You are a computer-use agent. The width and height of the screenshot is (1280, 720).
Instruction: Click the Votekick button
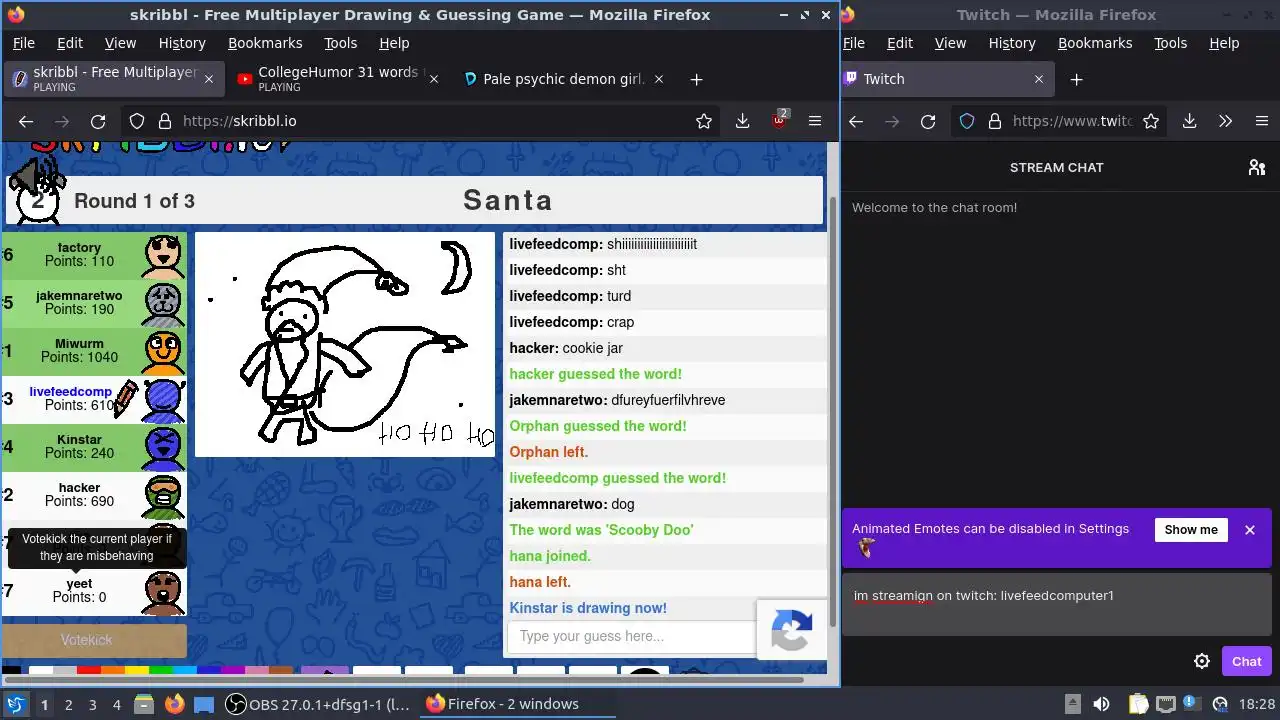click(x=94, y=640)
